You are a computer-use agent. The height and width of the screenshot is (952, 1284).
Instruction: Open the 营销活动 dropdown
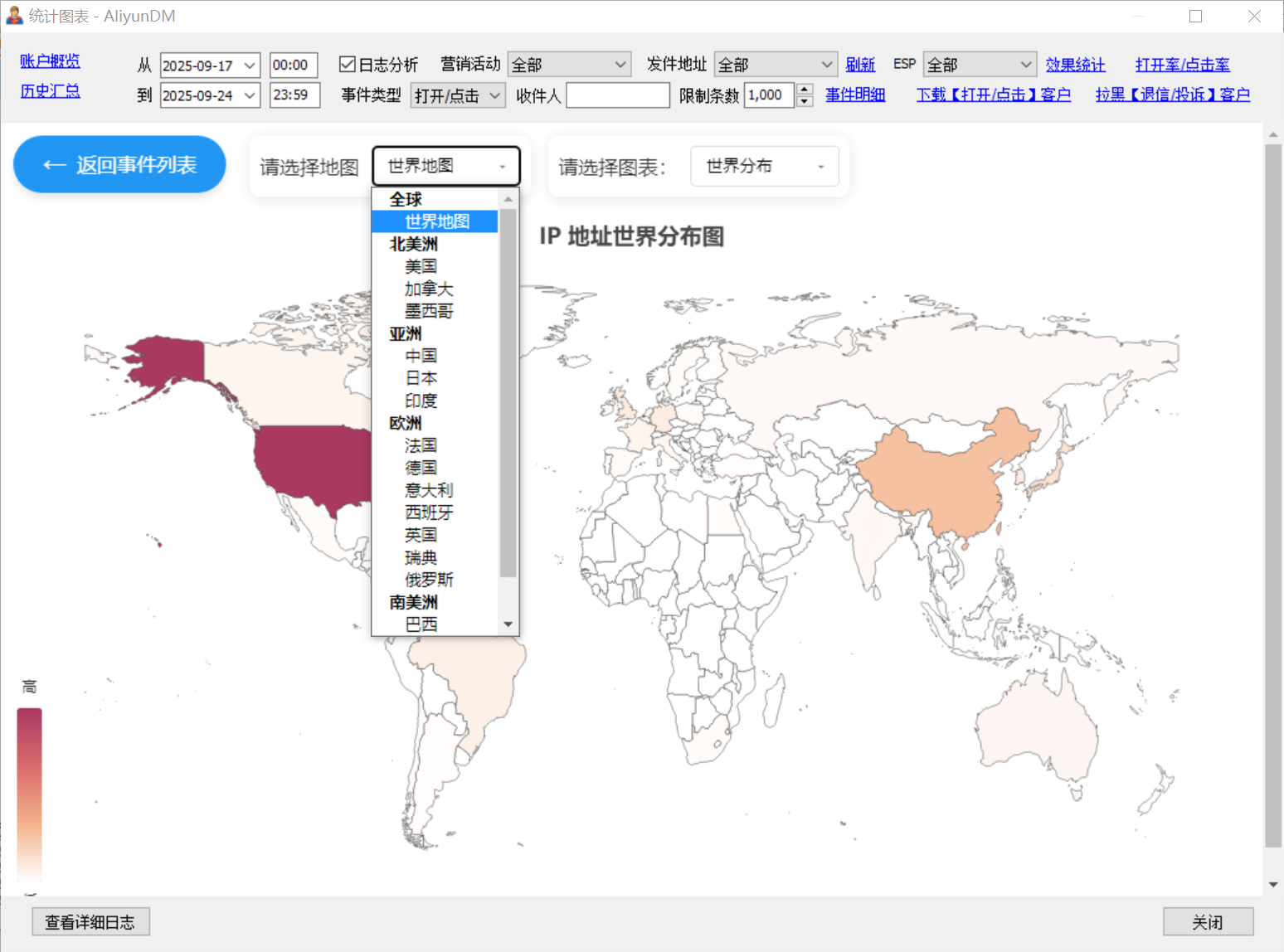[x=569, y=65]
